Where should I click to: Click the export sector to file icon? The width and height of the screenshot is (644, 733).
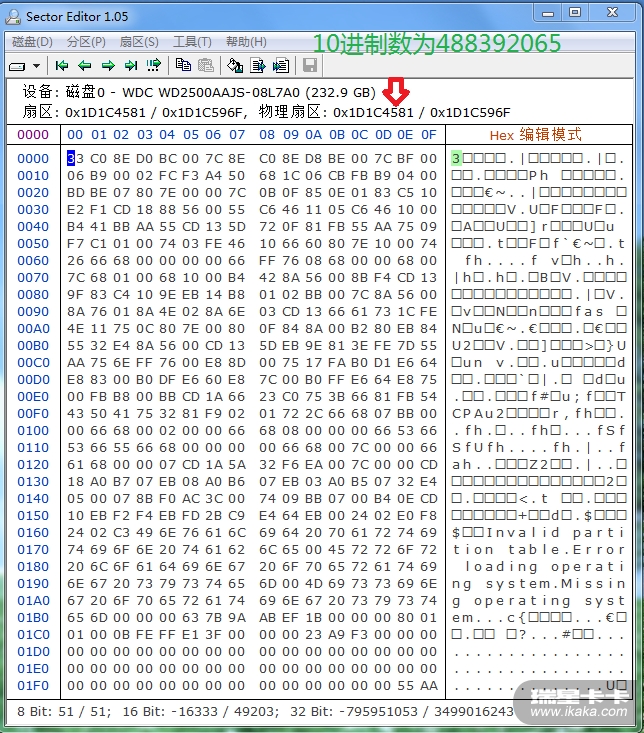[258, 65]
